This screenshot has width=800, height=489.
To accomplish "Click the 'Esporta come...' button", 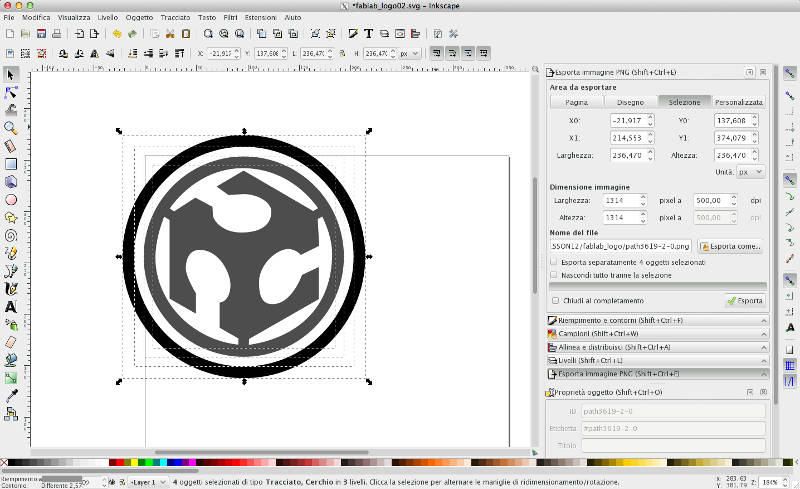I will pos(731,247).
